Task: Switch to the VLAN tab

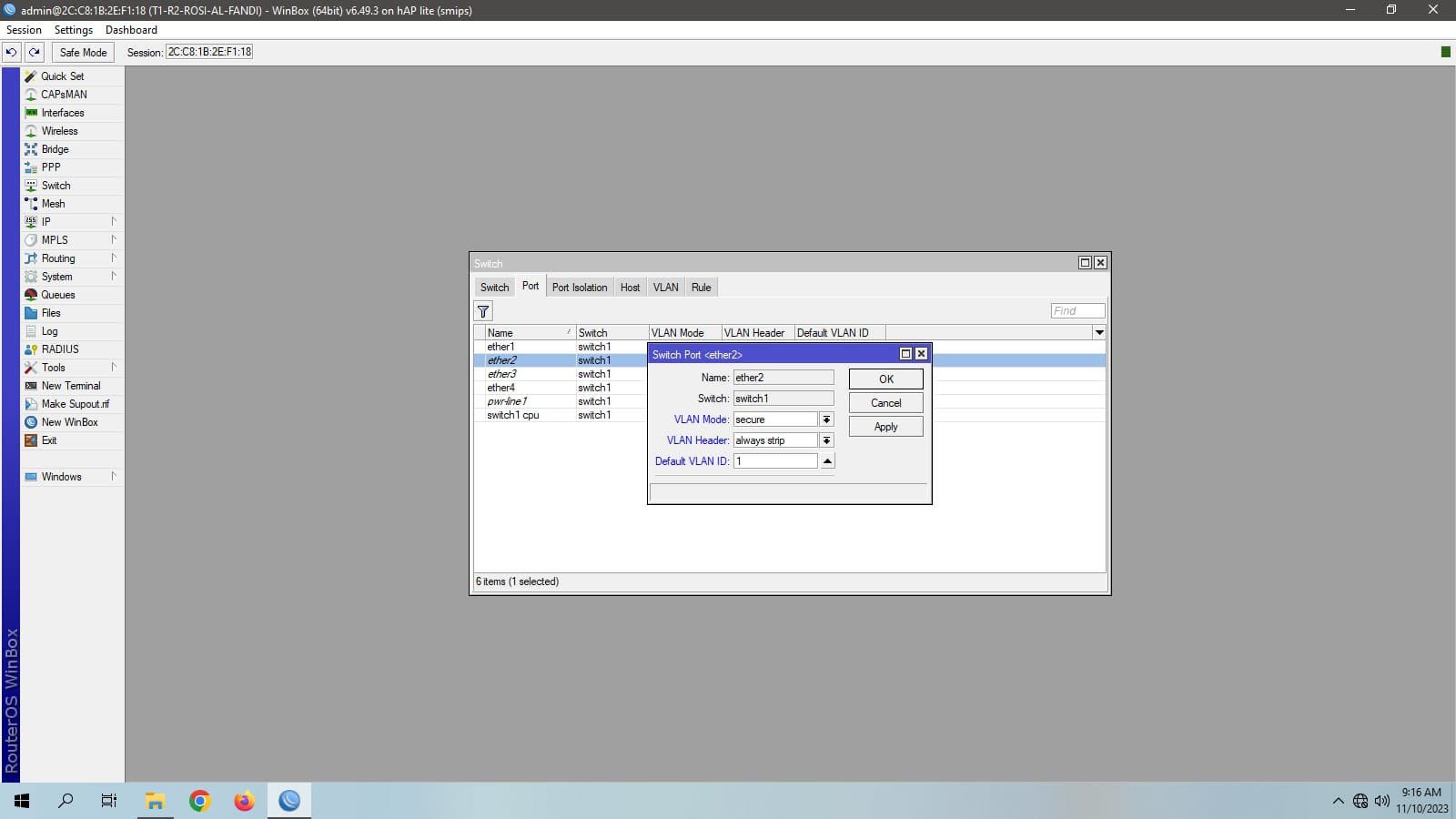Action: click(665, 288)
